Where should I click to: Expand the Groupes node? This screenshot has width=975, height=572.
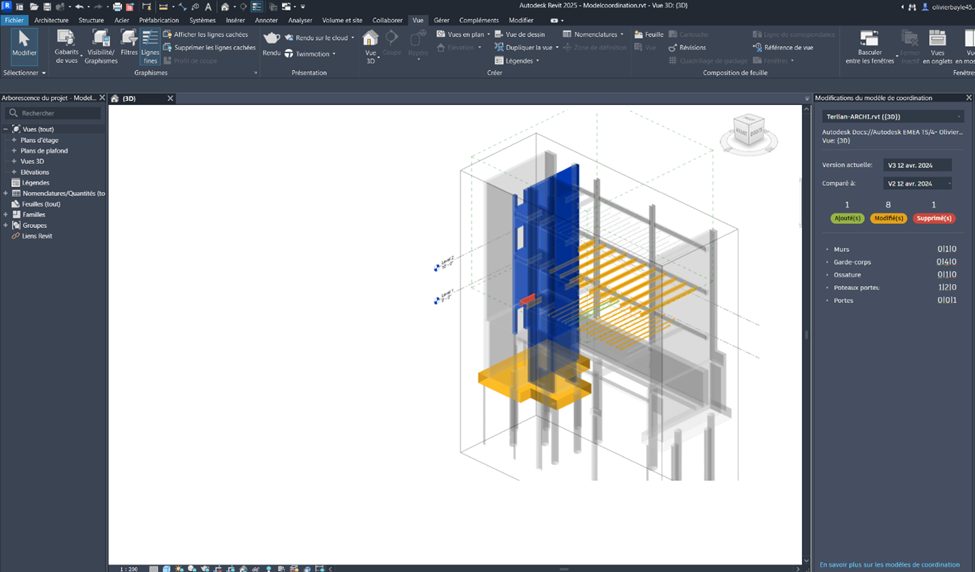pos(6,225)
